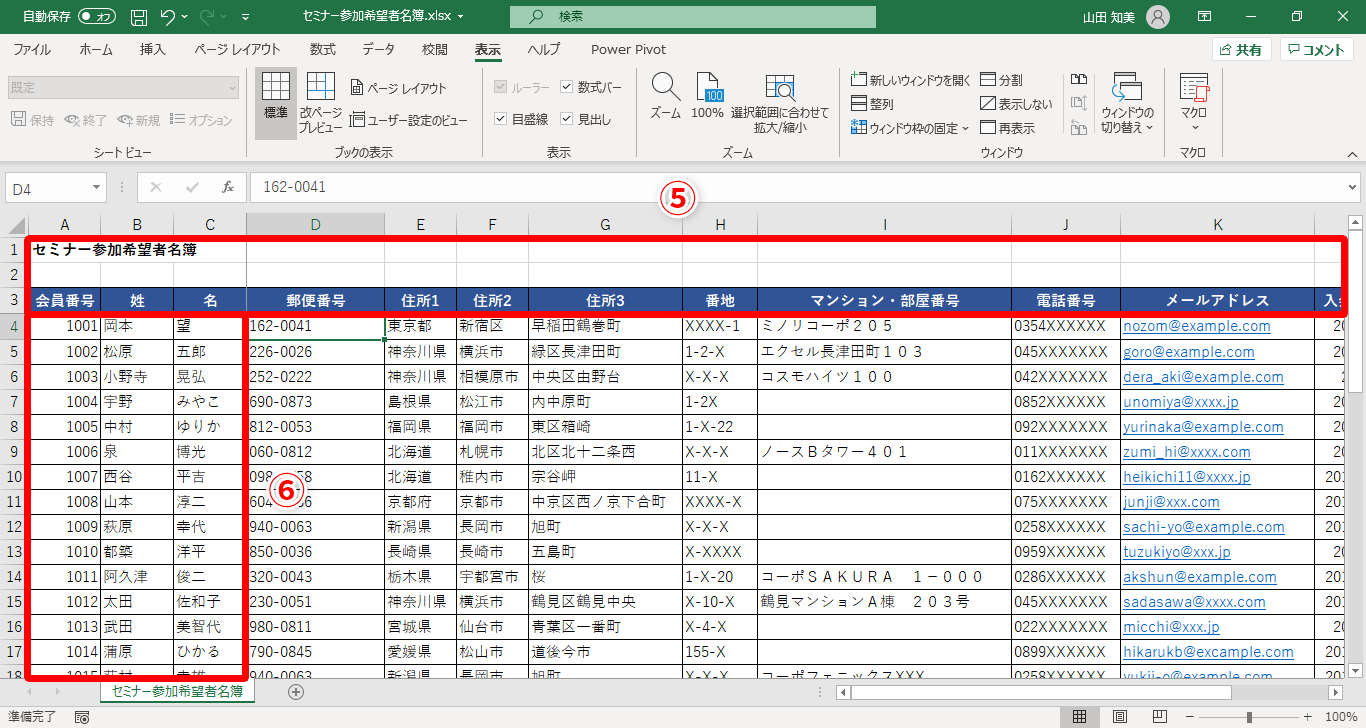Screen dimensions: 1366x728
Task: Select the 標準 workbook view button
Action: coord(275,104)
